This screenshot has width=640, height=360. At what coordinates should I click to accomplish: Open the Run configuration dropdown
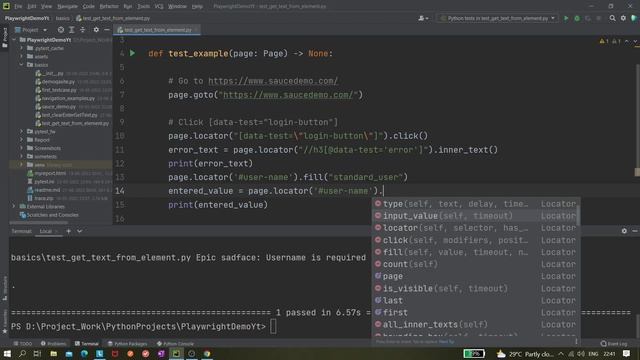pyautogui.click(x=498, y=18)
